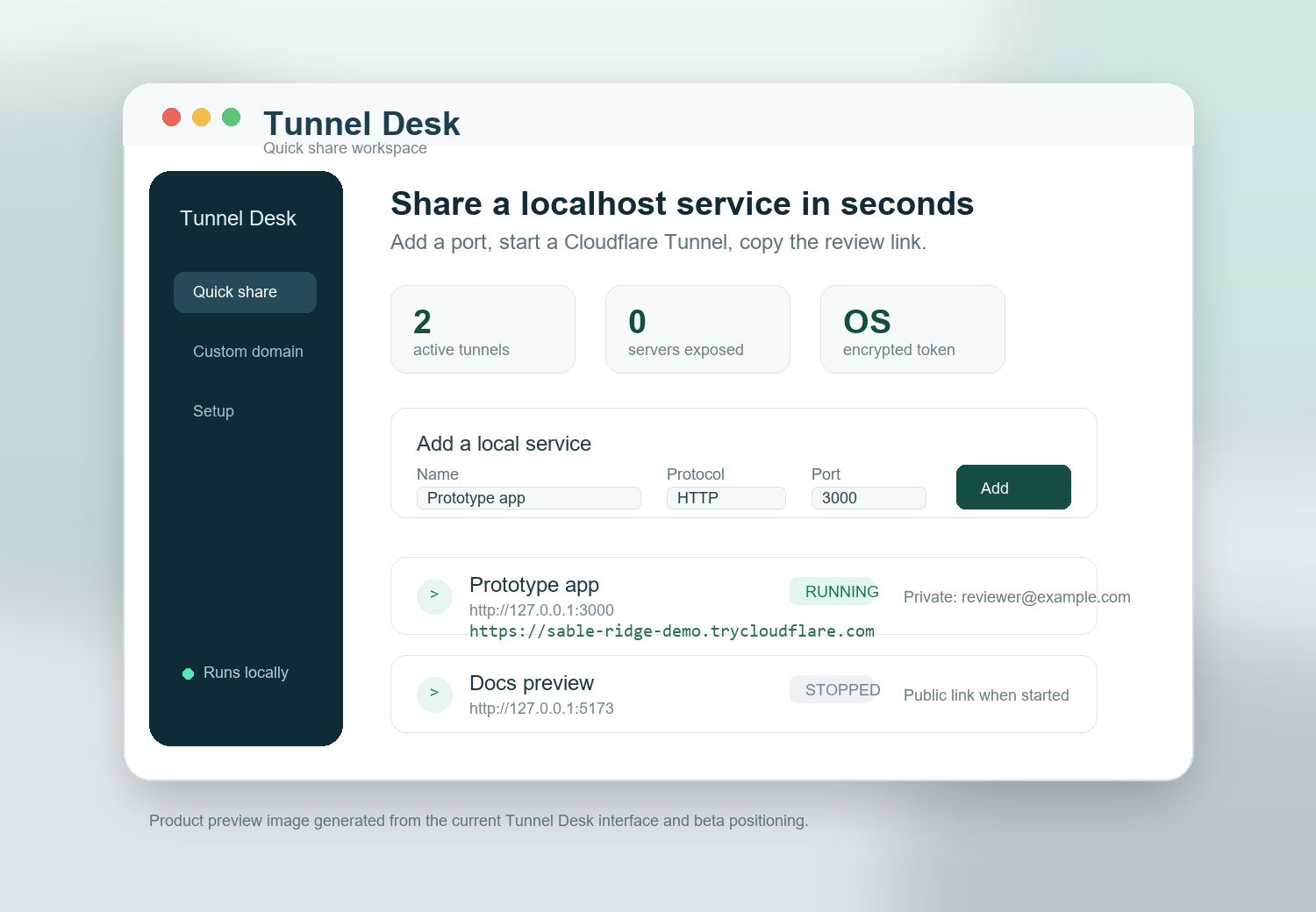1316x912 pixels.
Task: Click the local URL http://127.0.0.1:3000
Action: 541,610
